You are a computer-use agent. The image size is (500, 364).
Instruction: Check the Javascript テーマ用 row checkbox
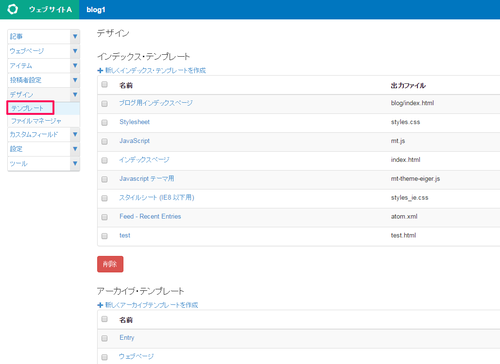[105, 180]
